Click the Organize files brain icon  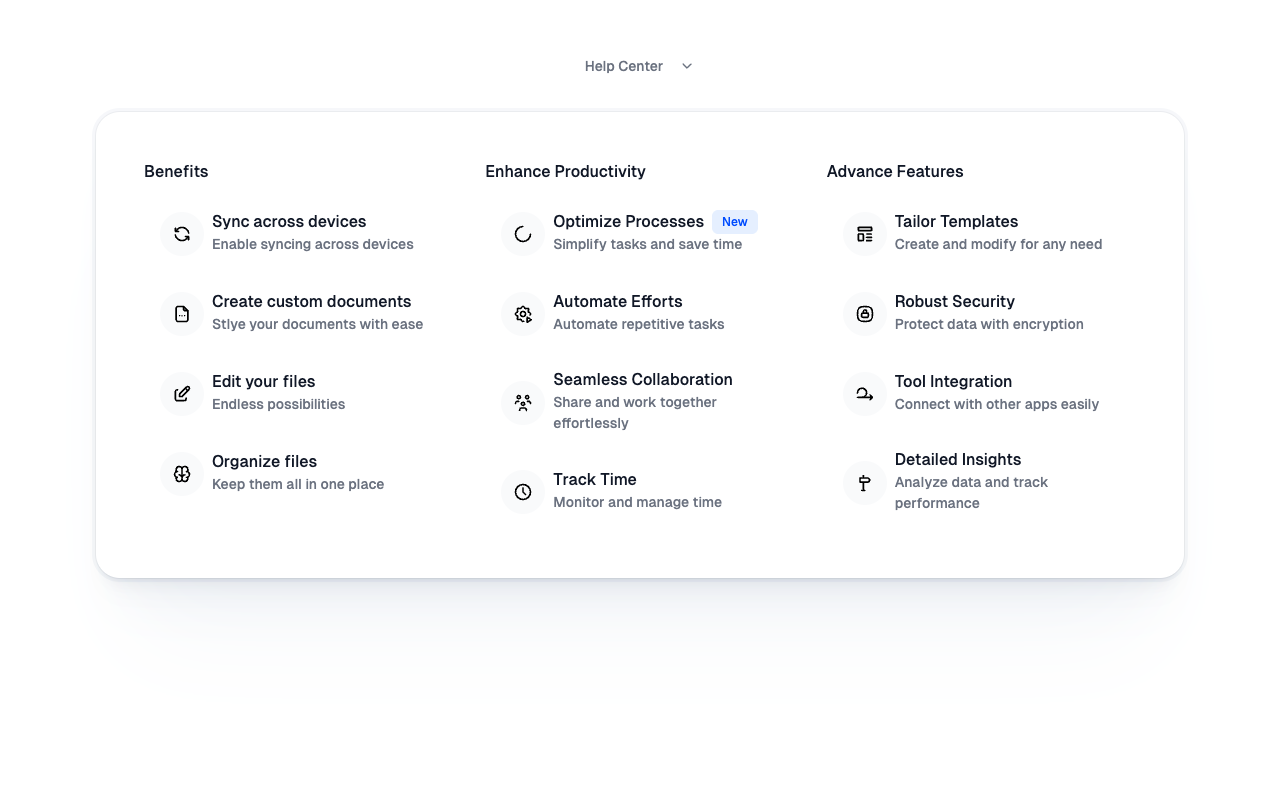182,474
